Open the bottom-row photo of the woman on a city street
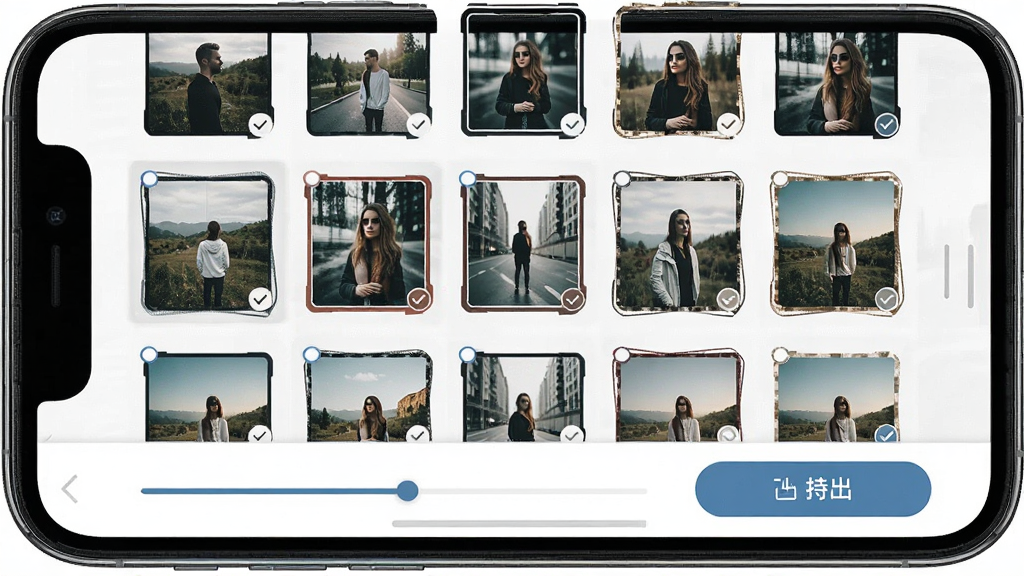 (523, 397)
